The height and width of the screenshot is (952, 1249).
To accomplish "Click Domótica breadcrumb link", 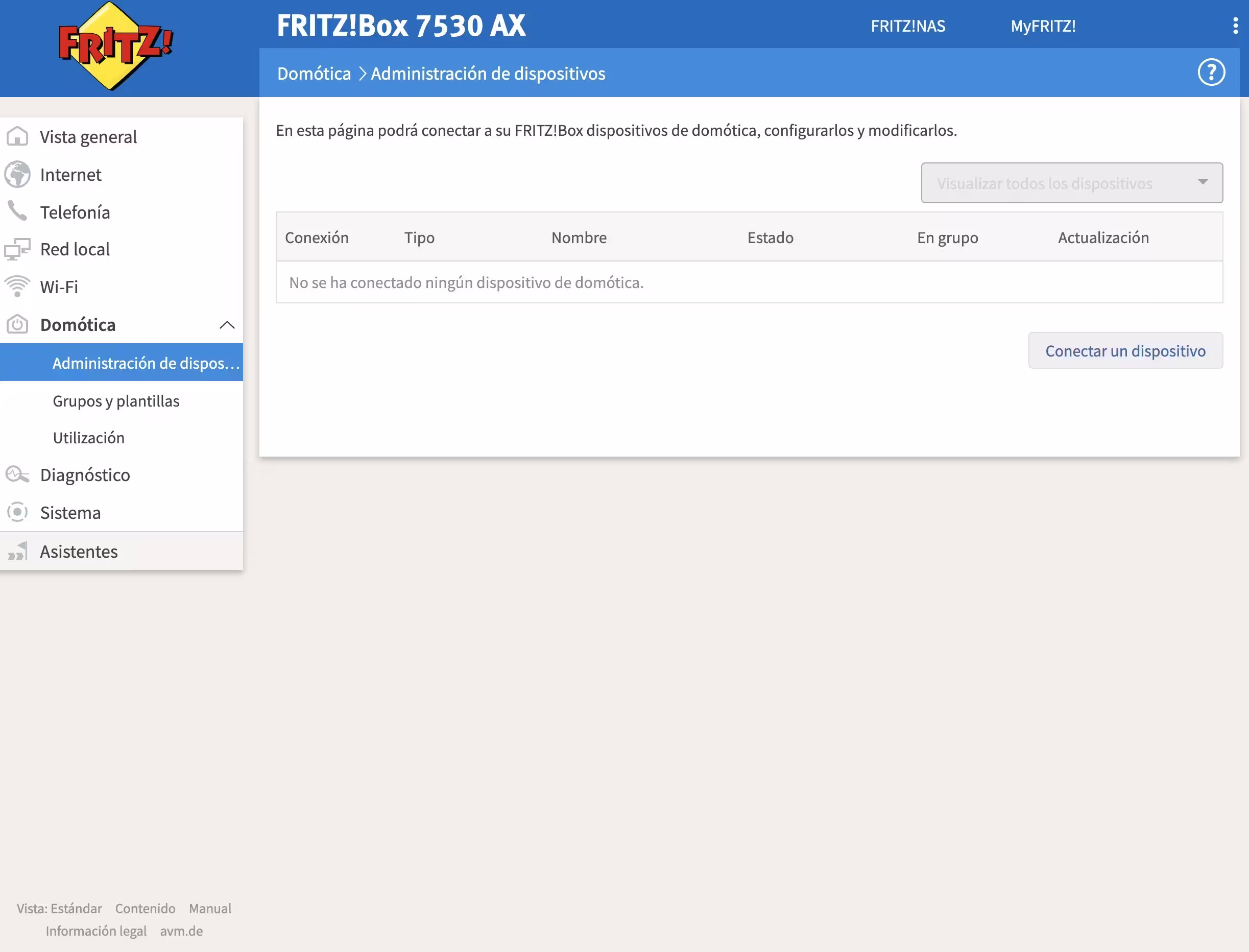I will pos(315,74).
